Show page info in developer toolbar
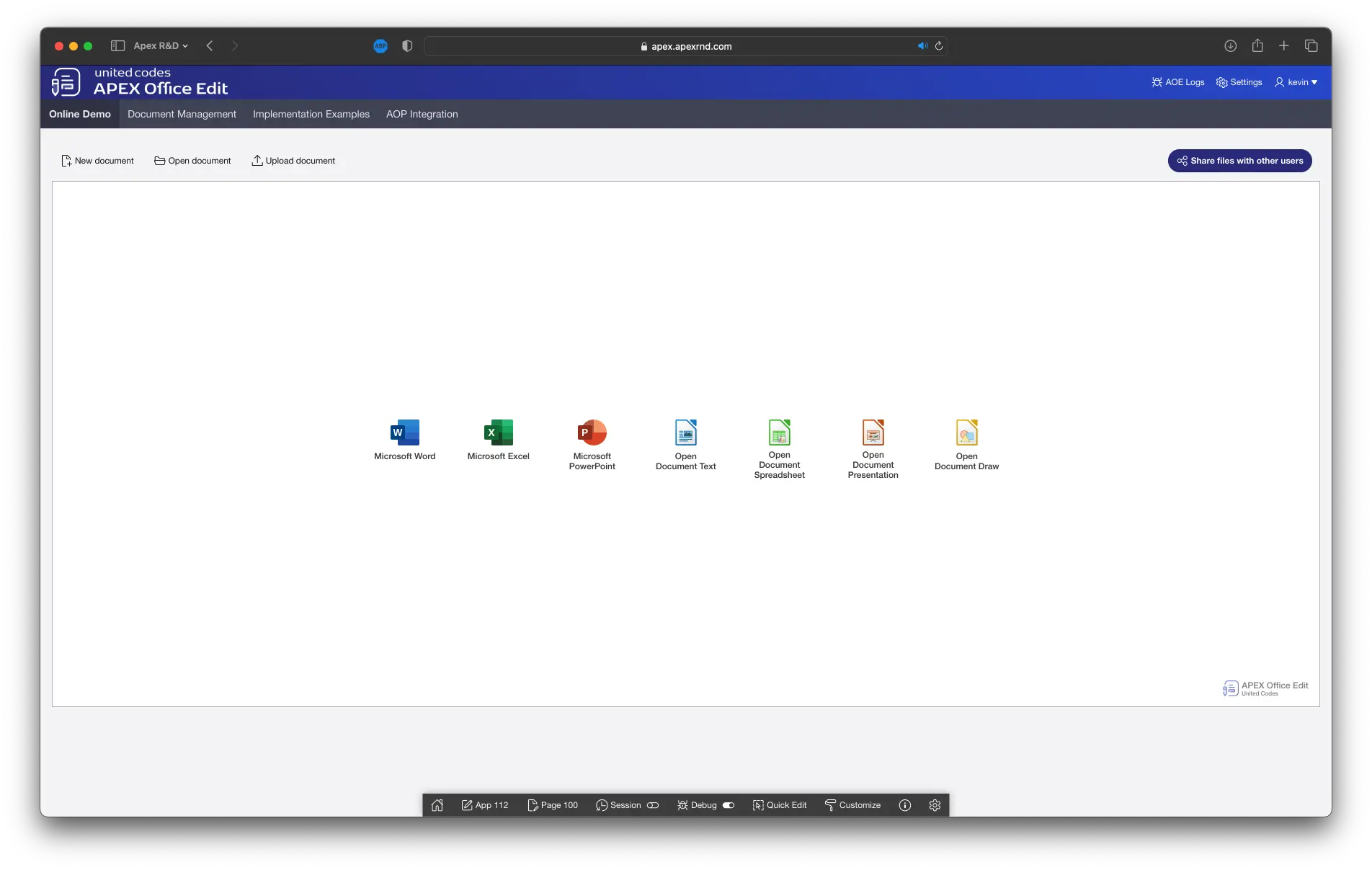This screenshot has height=870, width=1372. pyautogui.click(x=905, y=805)
